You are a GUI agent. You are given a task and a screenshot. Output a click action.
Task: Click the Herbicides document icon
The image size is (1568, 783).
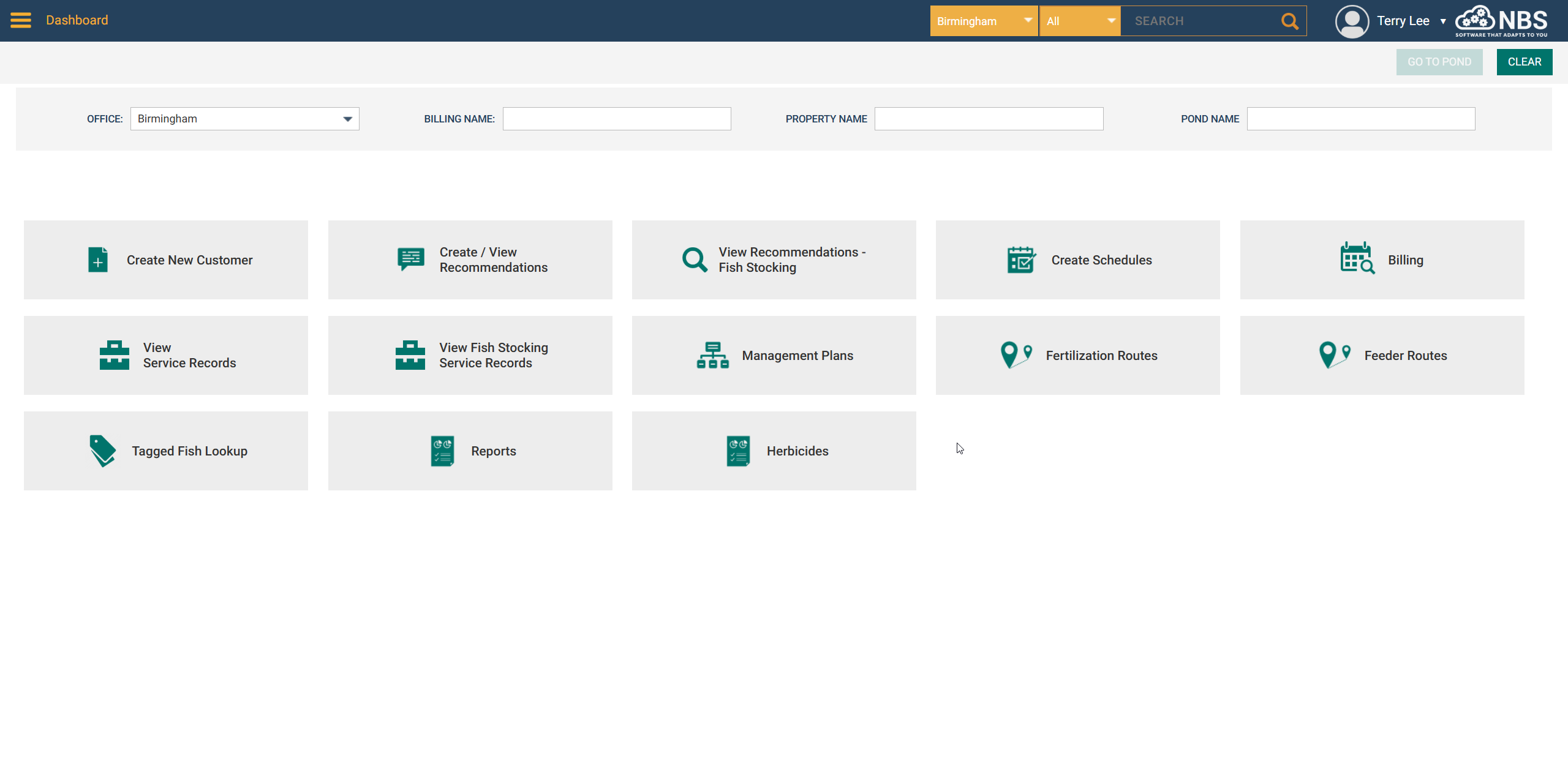point(738,451)
